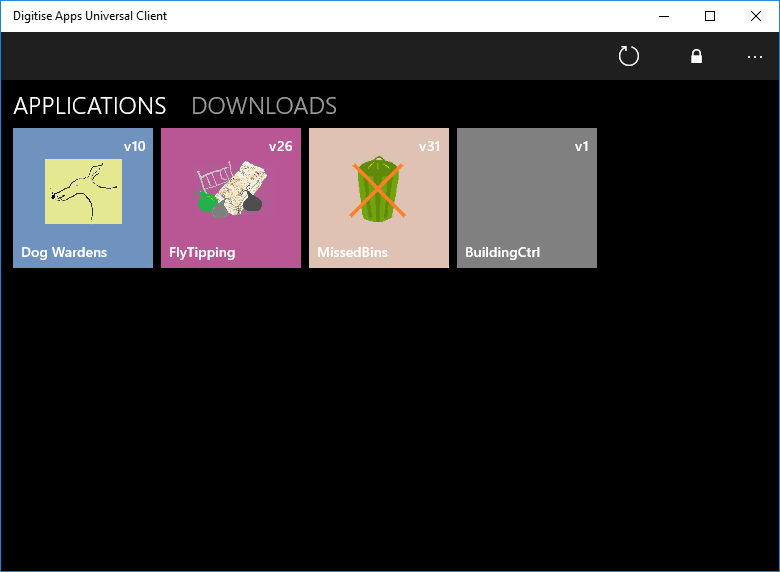Click the crossed-out green bin icon
The image size is (780, 572).
(378, 189)
